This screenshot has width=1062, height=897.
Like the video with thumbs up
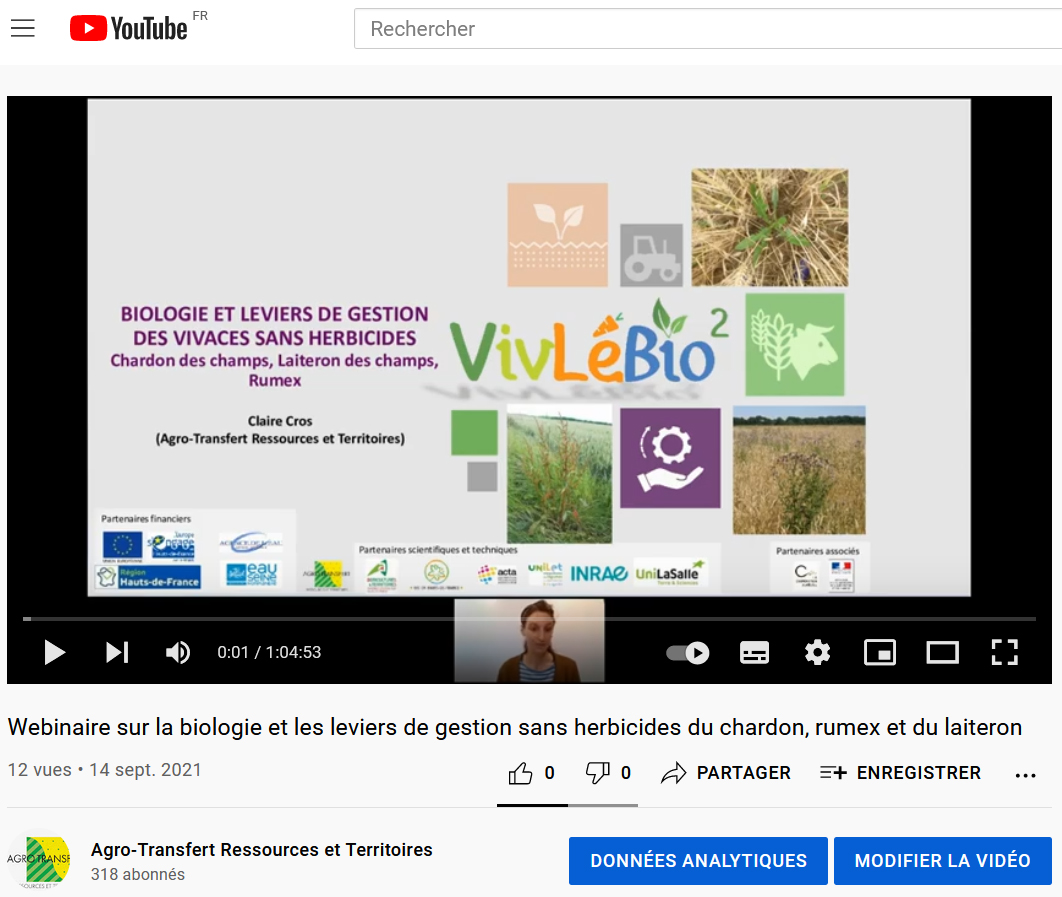[x=532, y=773]
